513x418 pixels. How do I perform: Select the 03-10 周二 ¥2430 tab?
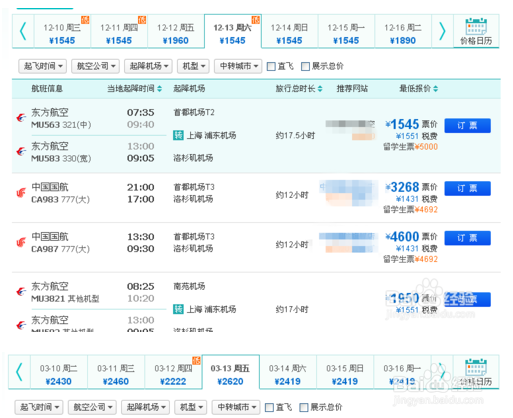59,372
